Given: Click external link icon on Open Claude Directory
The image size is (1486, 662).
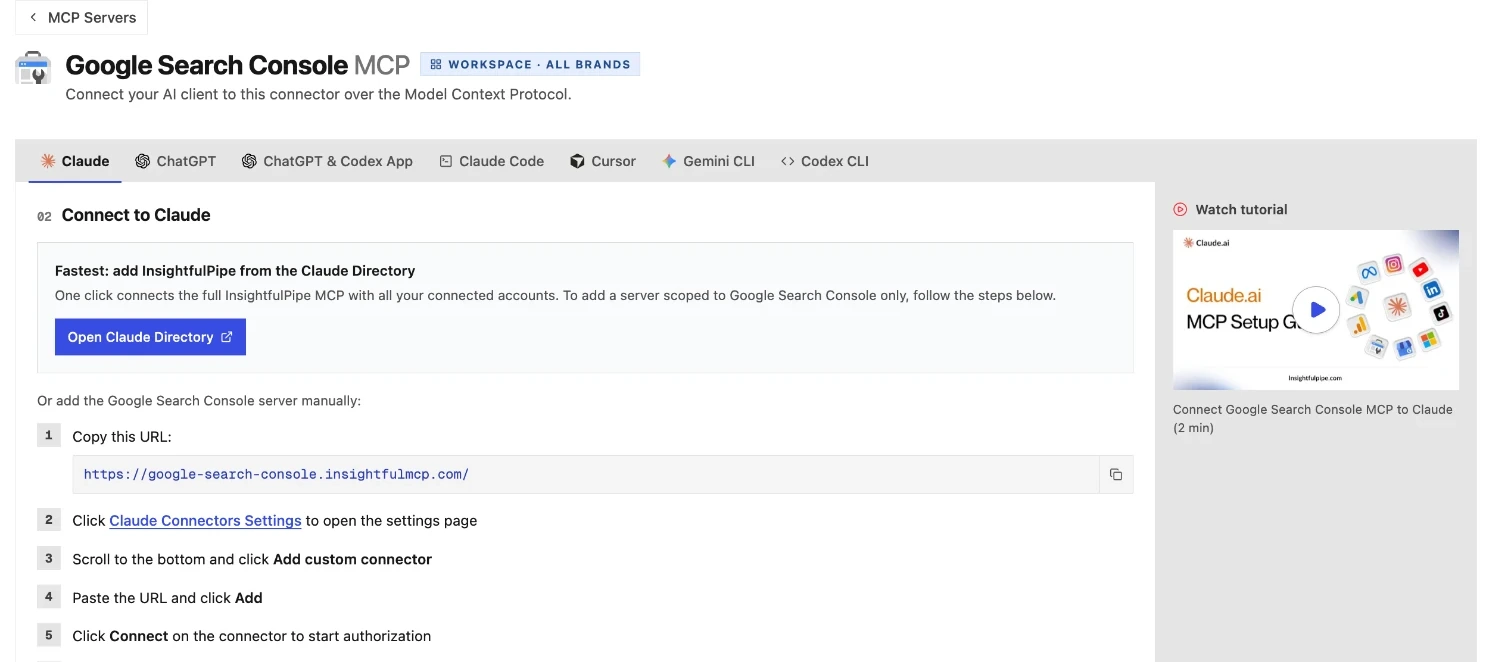Looking at the screenshot, I should [226, 337].
